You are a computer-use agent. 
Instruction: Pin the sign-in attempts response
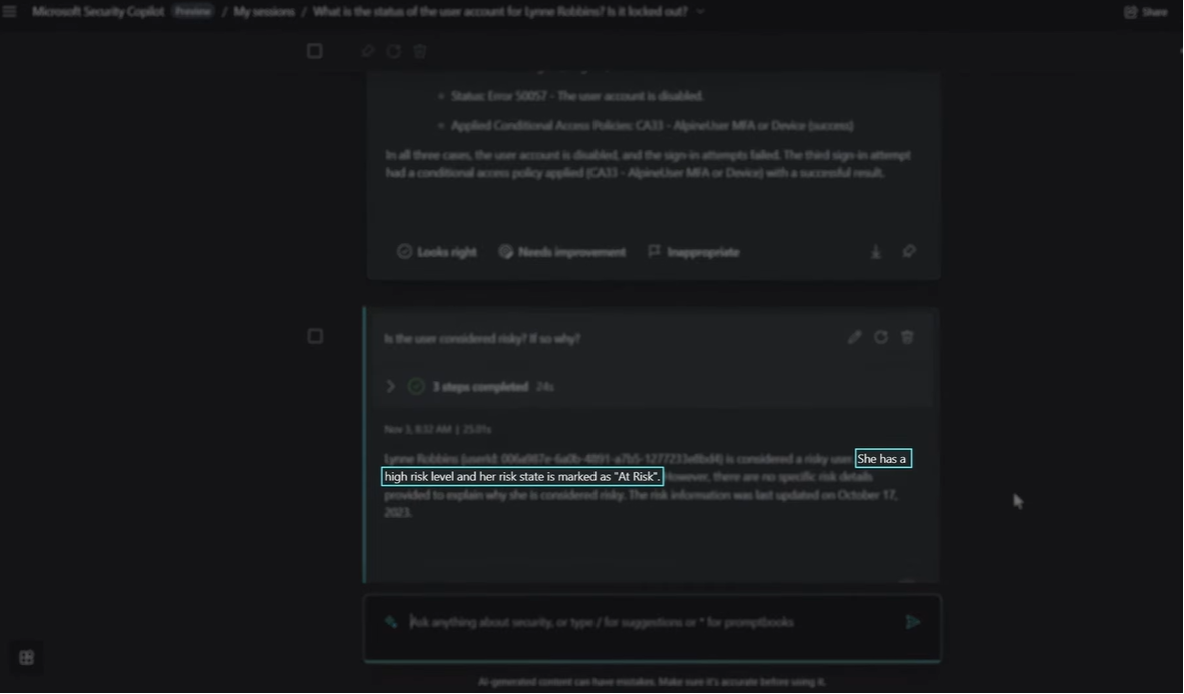(x=908, y=252)
